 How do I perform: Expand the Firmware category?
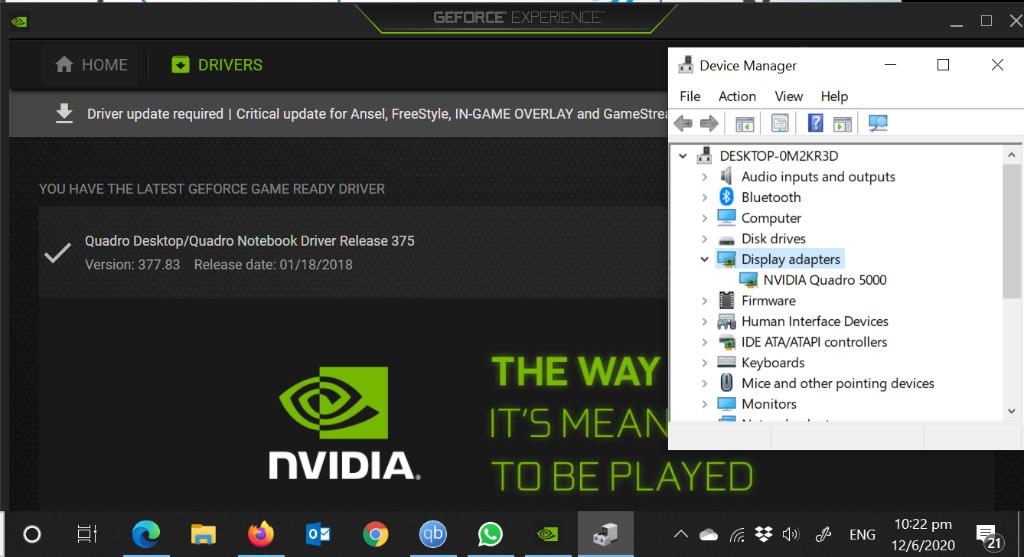[704, 301]
